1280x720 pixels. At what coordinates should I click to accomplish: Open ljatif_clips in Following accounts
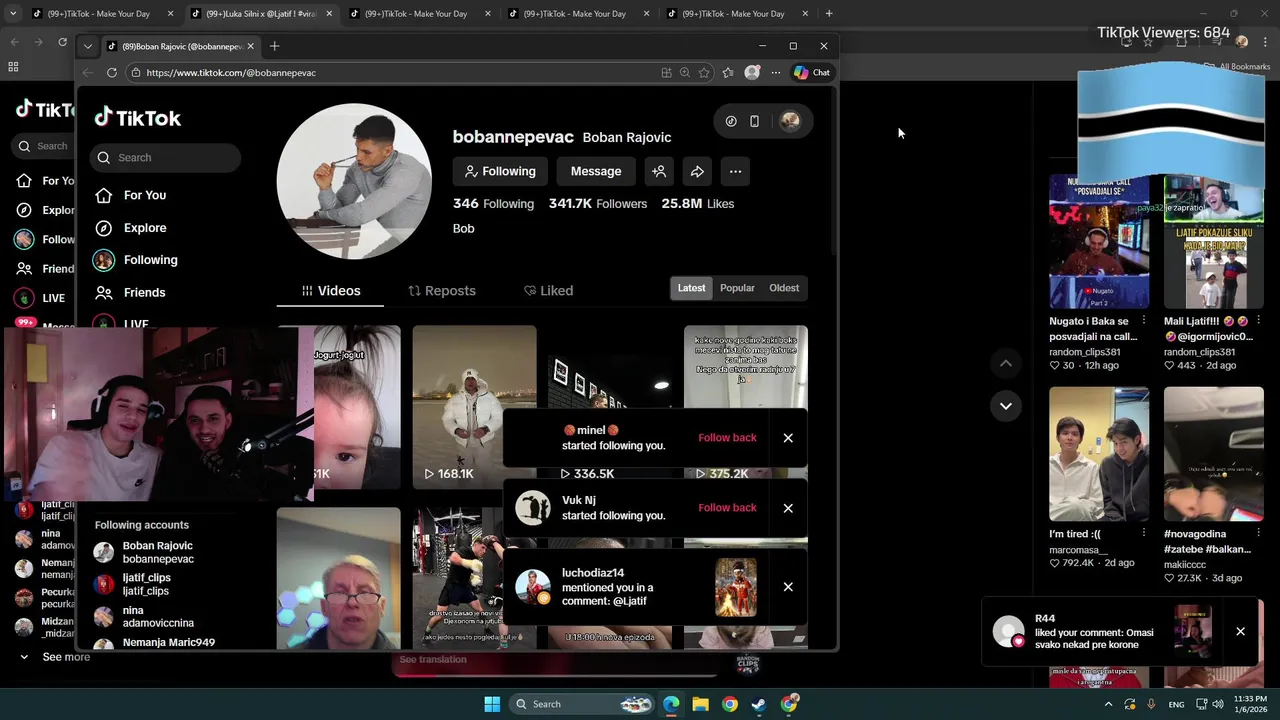click(145, 584)
